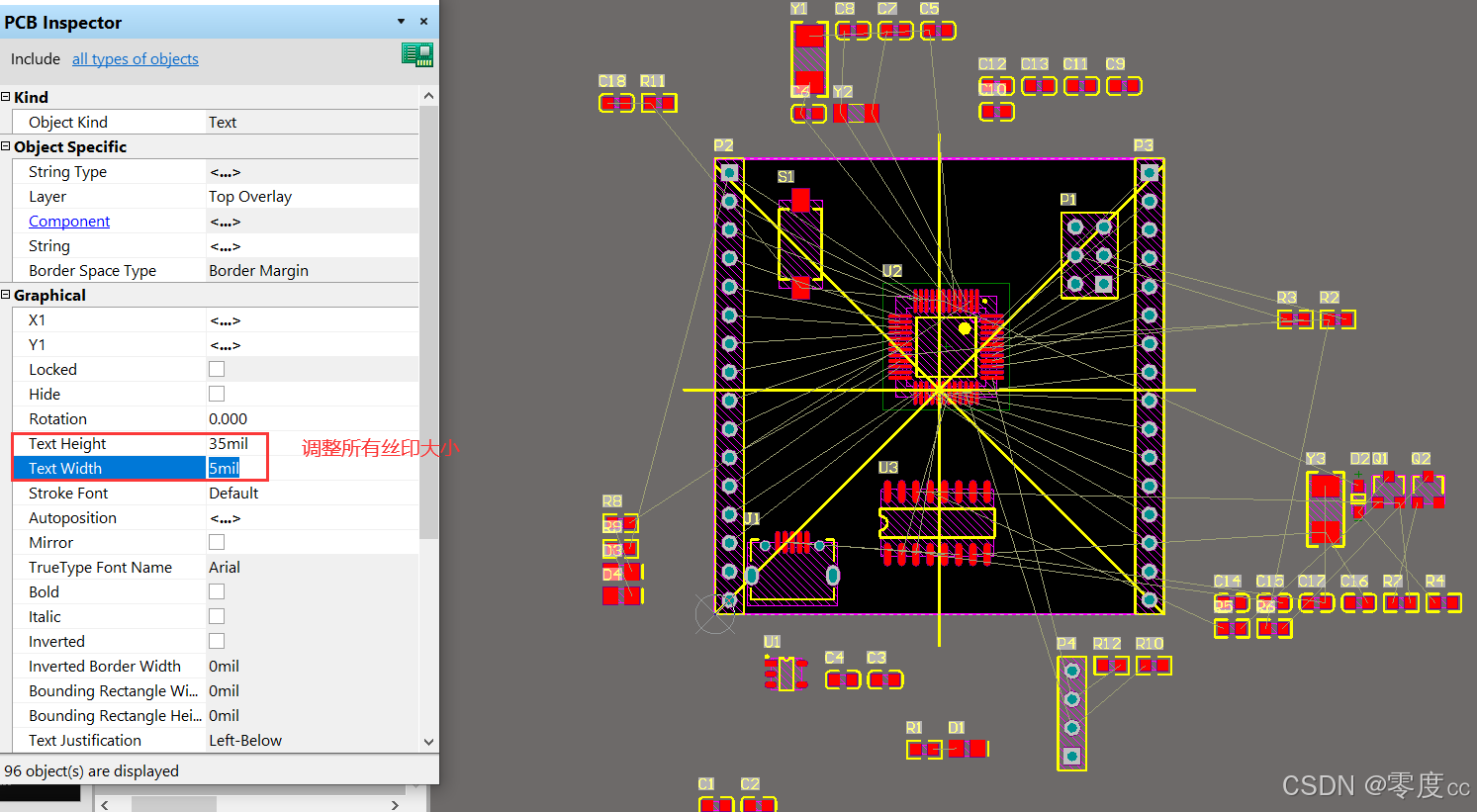Select the Y3 crystal component
This screenshot has width=1477, height=812.
coord(1325,510)
